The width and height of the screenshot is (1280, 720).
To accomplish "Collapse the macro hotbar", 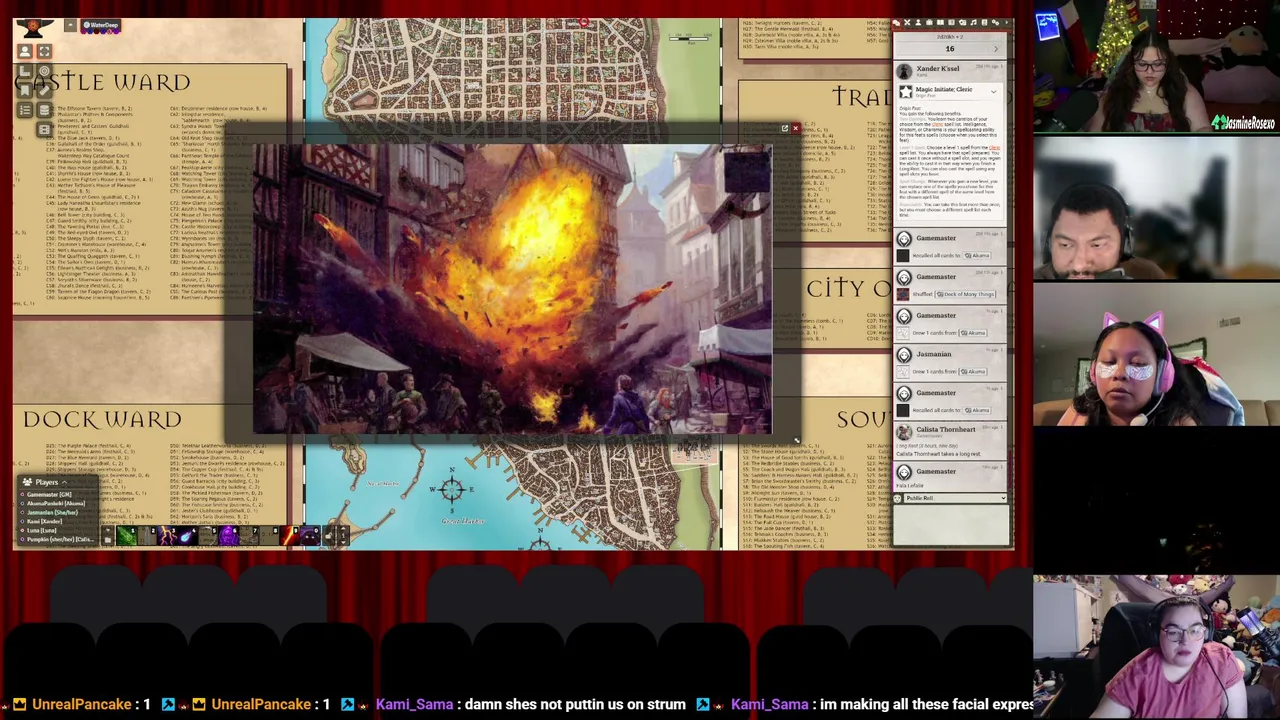I will pyautogui.click(x=108, y=529).
